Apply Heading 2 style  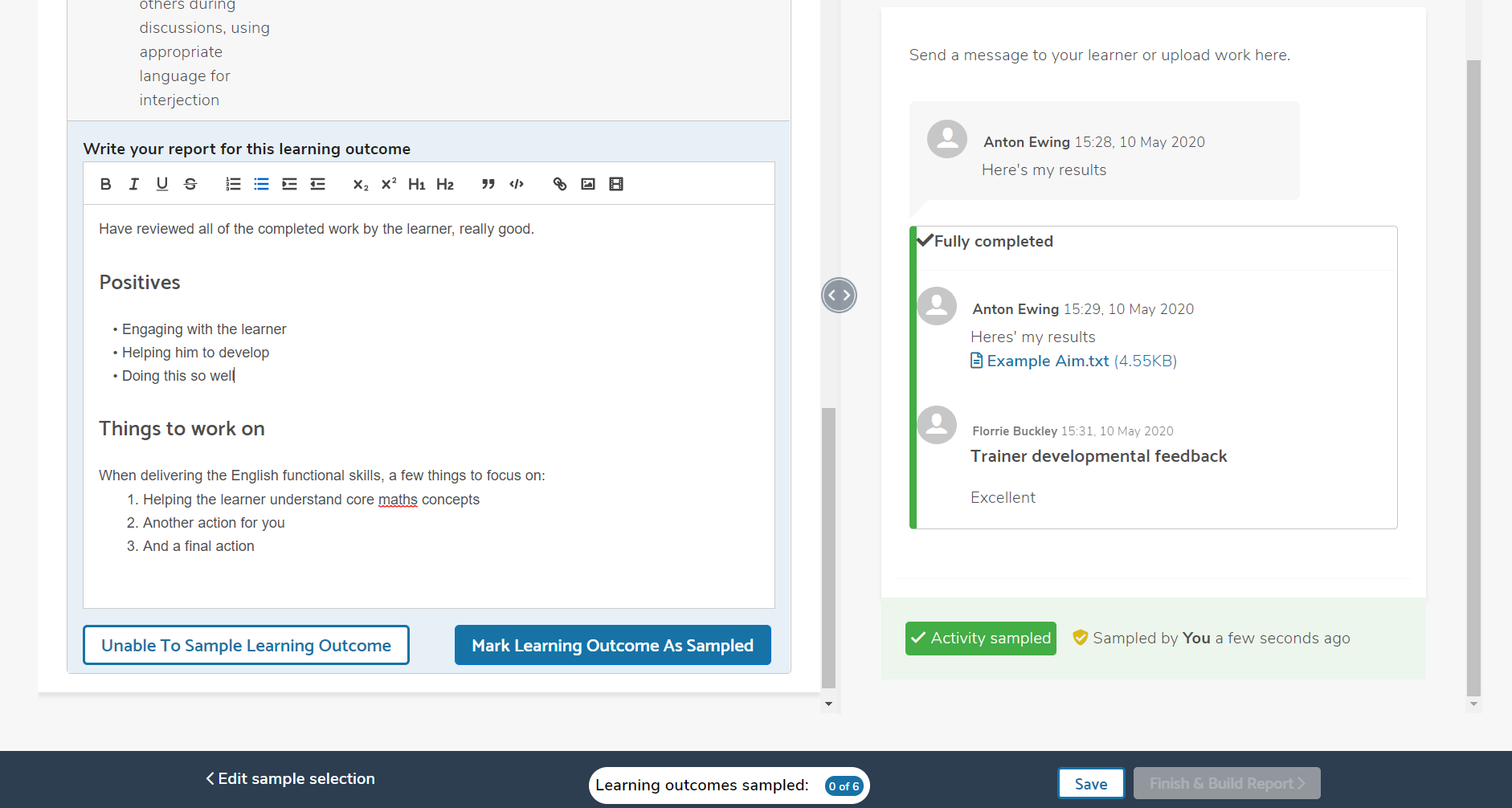[445, 184]
